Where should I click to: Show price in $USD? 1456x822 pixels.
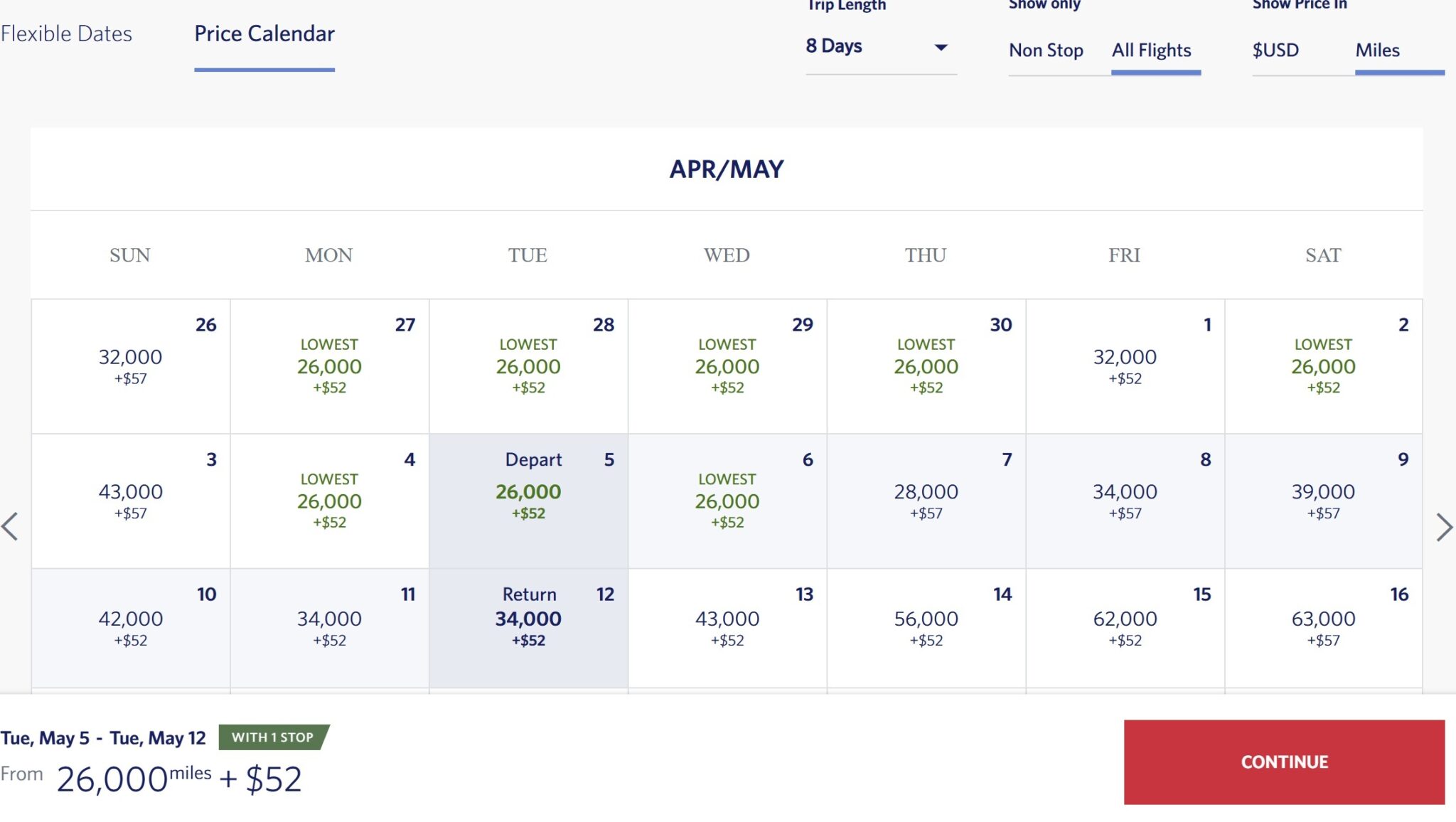click(x=1275, y=50)
